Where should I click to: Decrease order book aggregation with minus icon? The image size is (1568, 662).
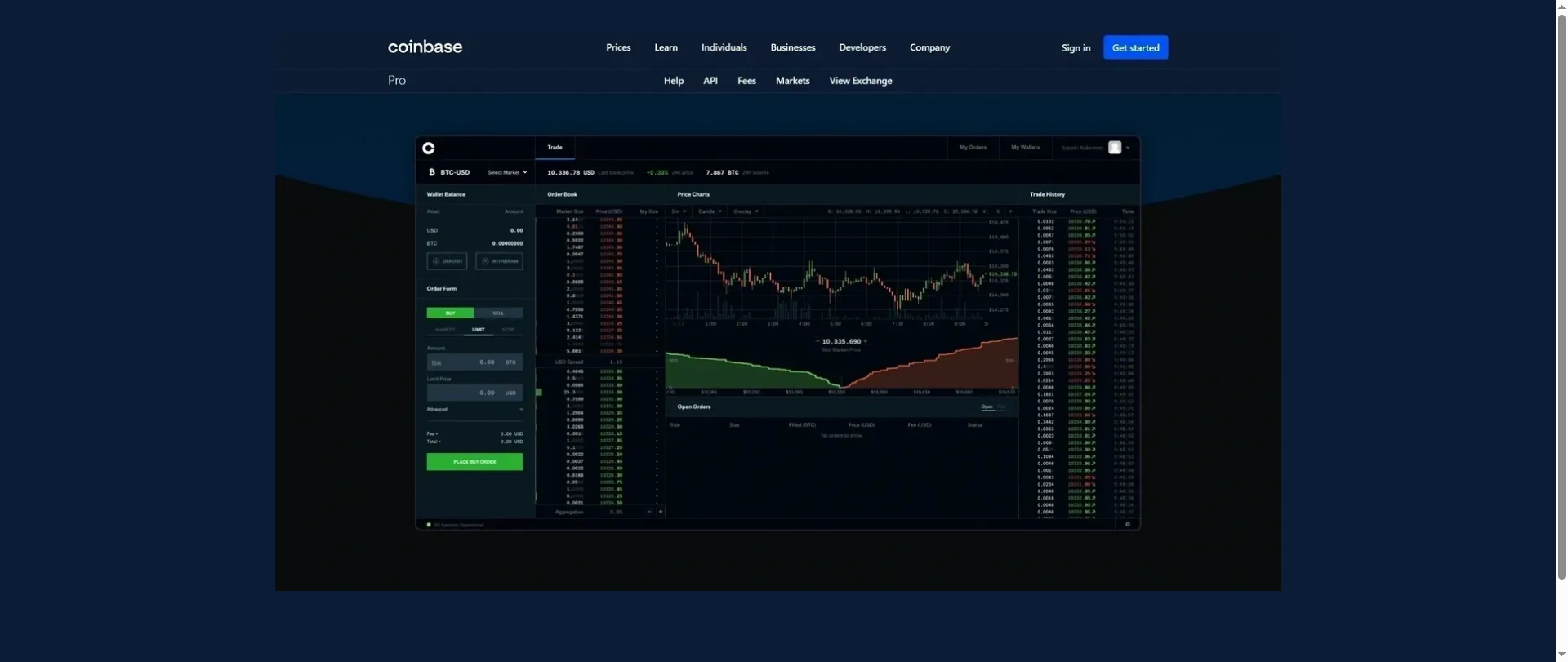pos(650,512)
